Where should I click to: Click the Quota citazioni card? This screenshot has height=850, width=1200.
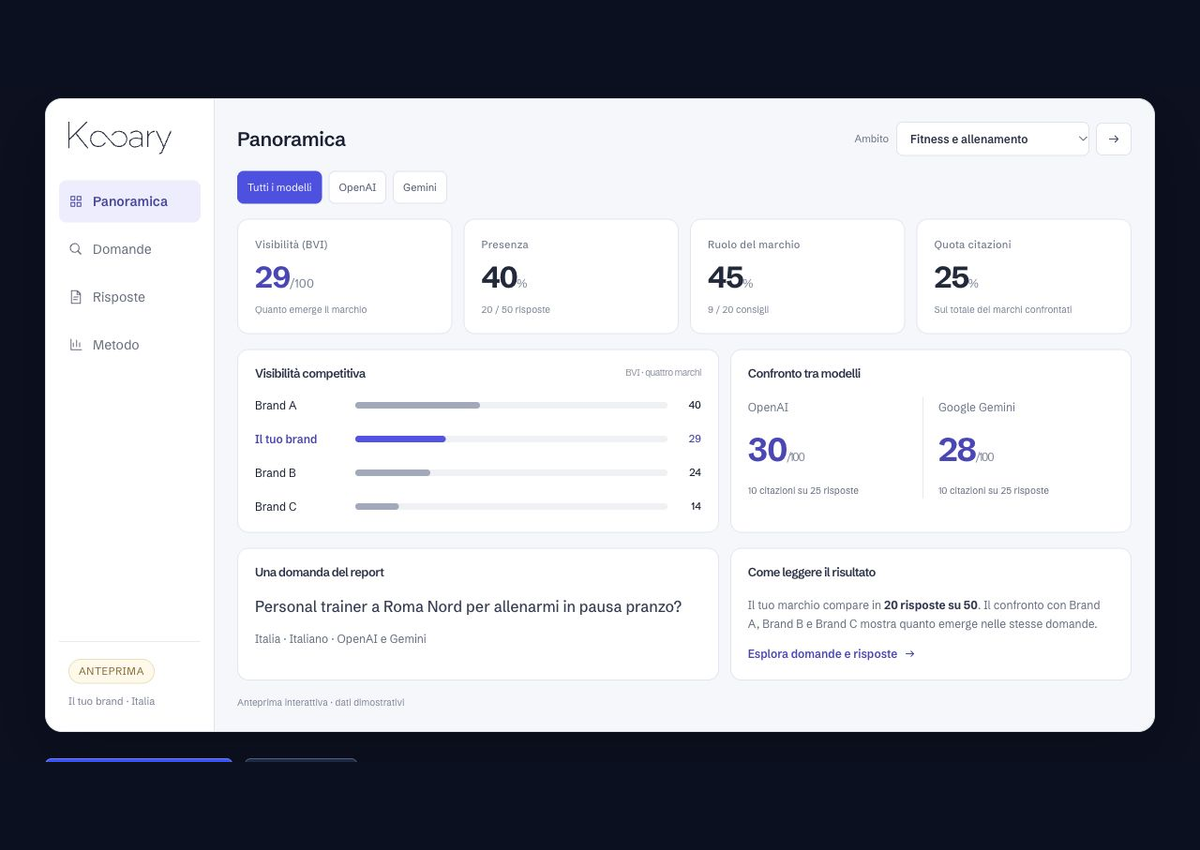tap(1024, 276)
